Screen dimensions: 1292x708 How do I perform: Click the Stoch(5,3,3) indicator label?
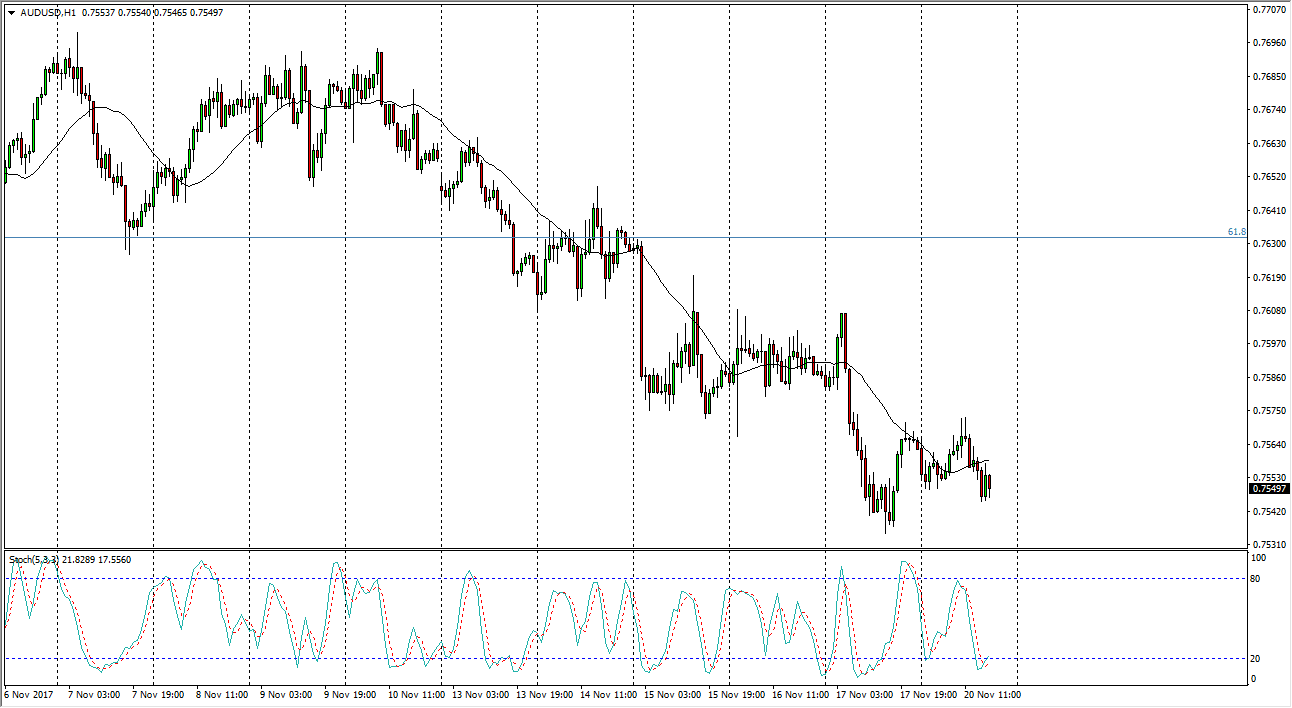[x=33, y=559]
